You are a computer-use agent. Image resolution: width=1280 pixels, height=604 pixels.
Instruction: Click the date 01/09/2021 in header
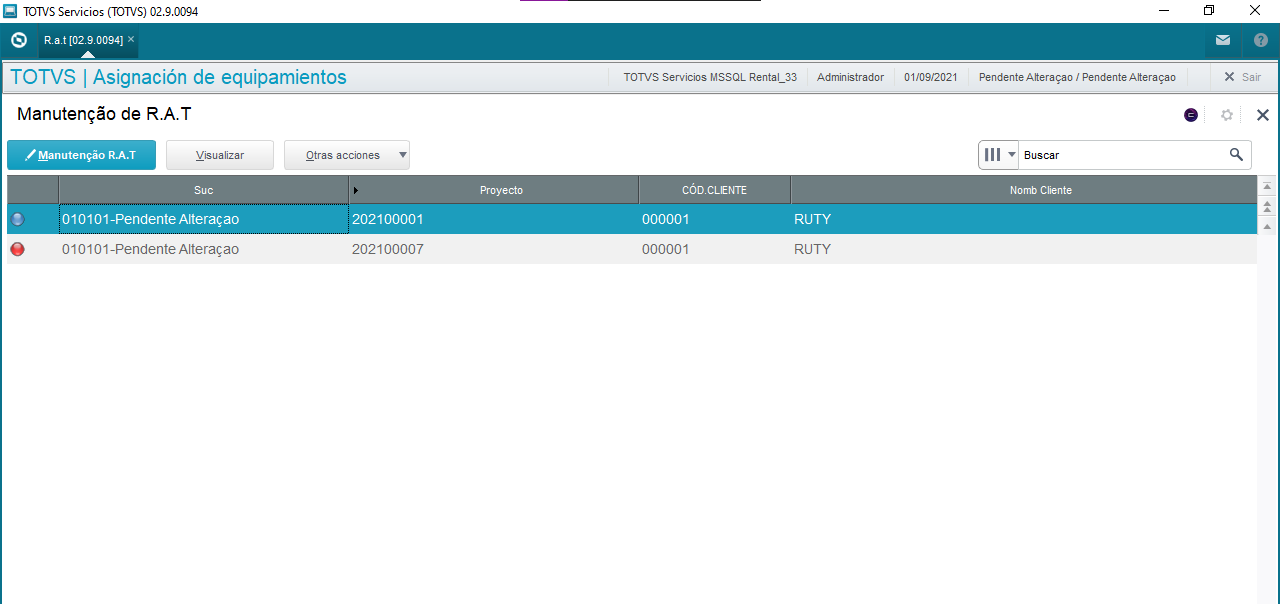click(931, 77)
